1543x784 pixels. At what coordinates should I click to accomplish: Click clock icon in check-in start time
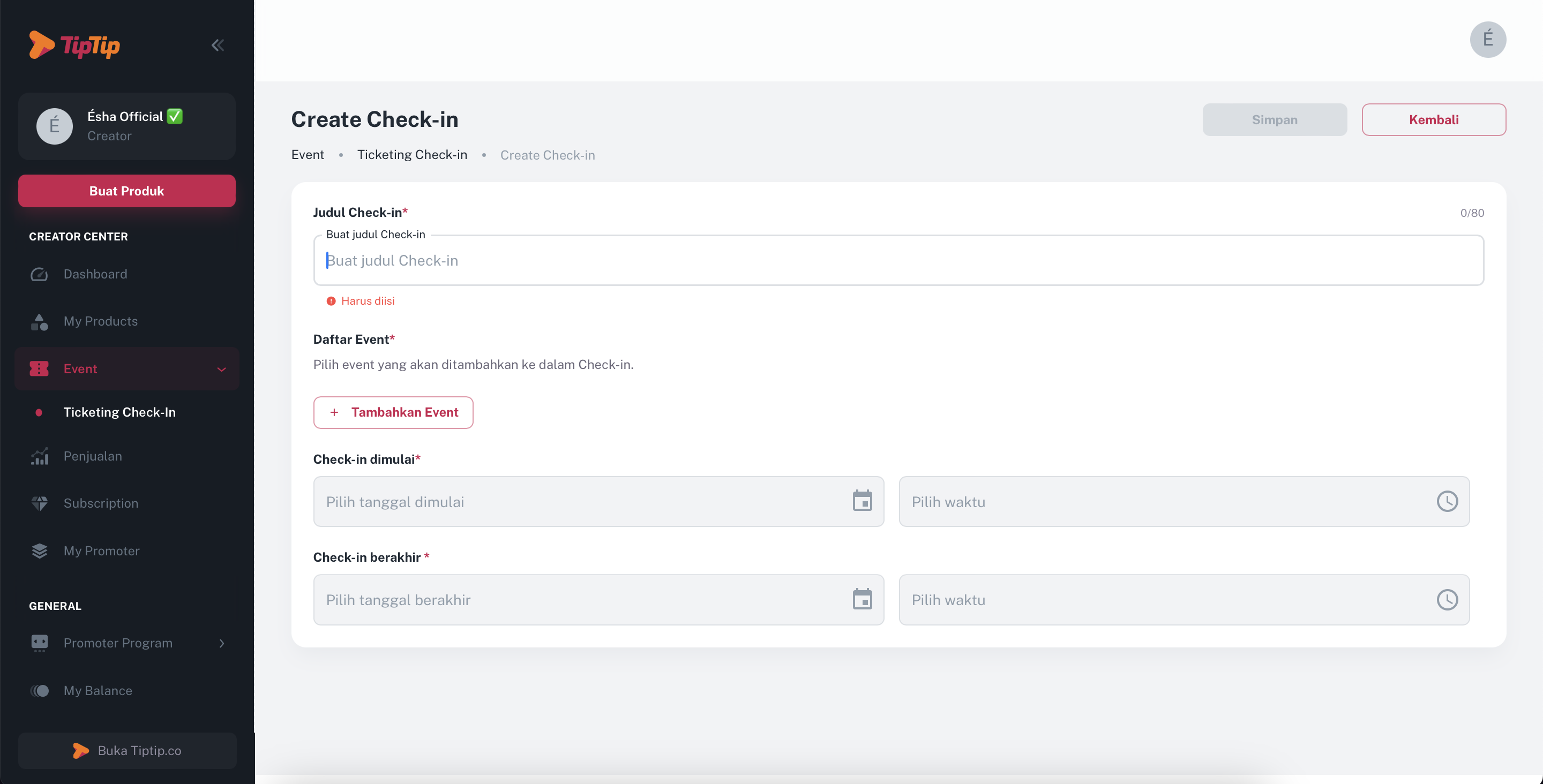[x=1447, y=501]
